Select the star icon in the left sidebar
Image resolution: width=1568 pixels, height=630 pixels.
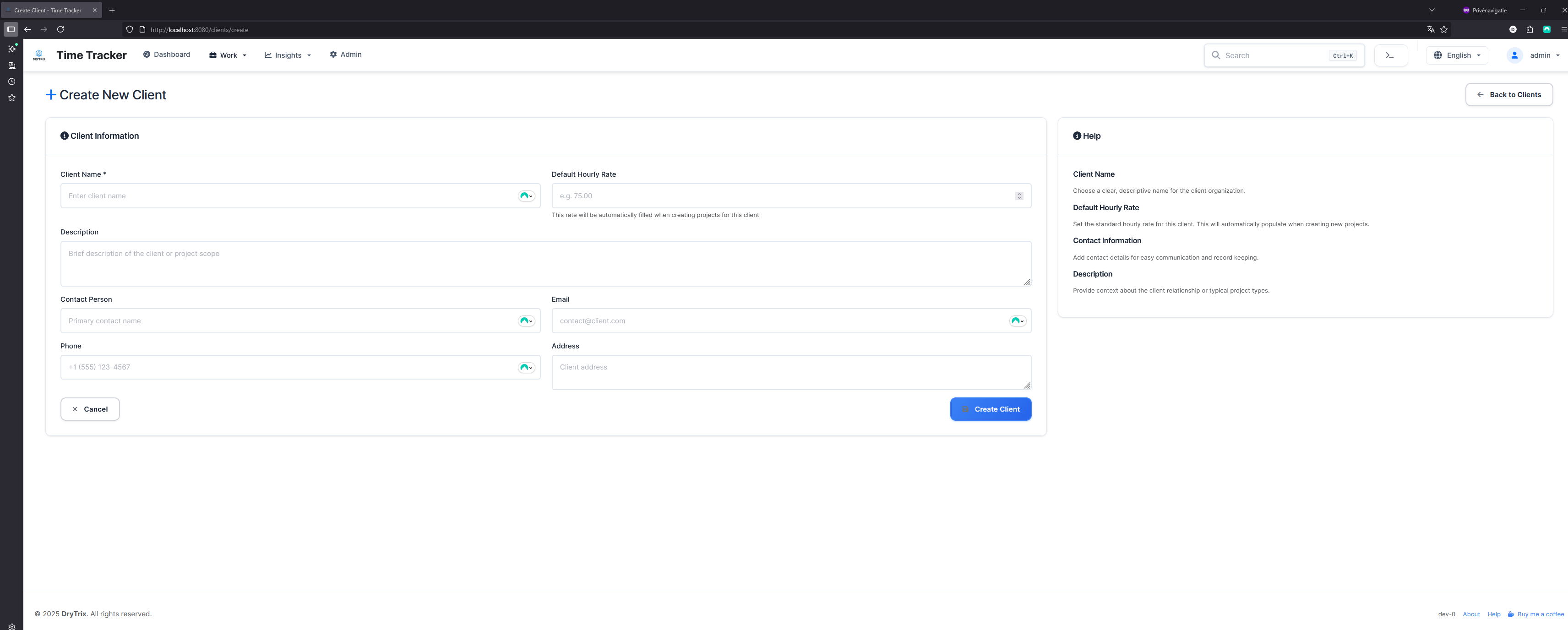[x=11, y=97]
